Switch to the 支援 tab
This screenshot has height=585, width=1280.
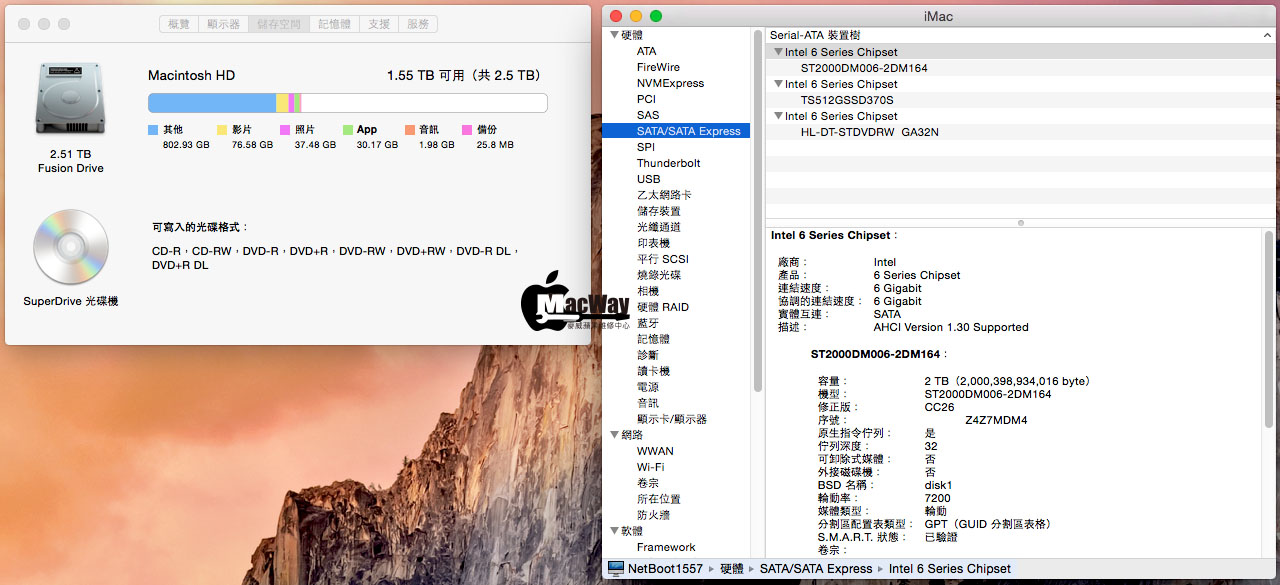click(x=379, y=24)
